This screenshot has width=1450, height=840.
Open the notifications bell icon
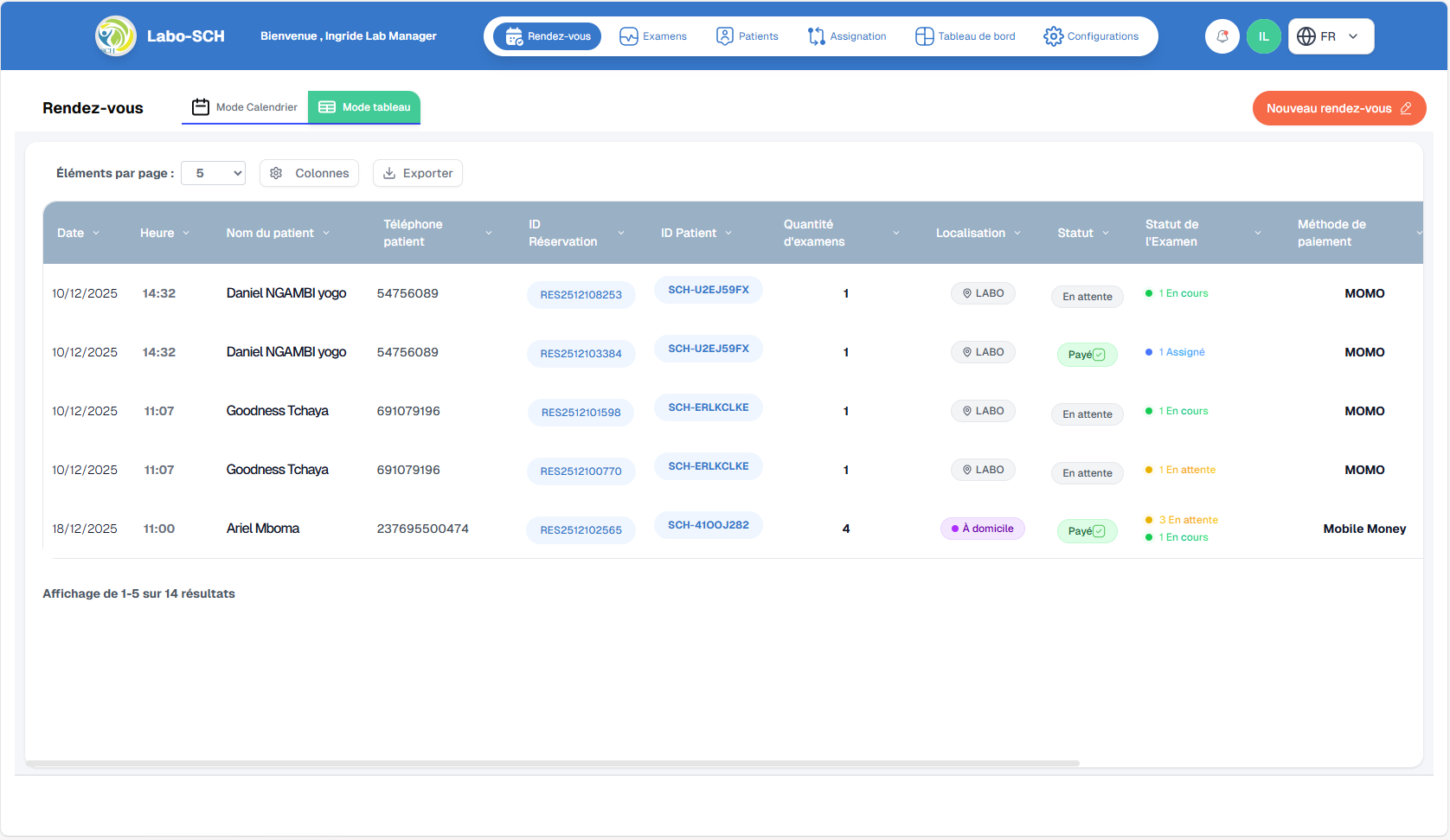(x=1222, y=36)
